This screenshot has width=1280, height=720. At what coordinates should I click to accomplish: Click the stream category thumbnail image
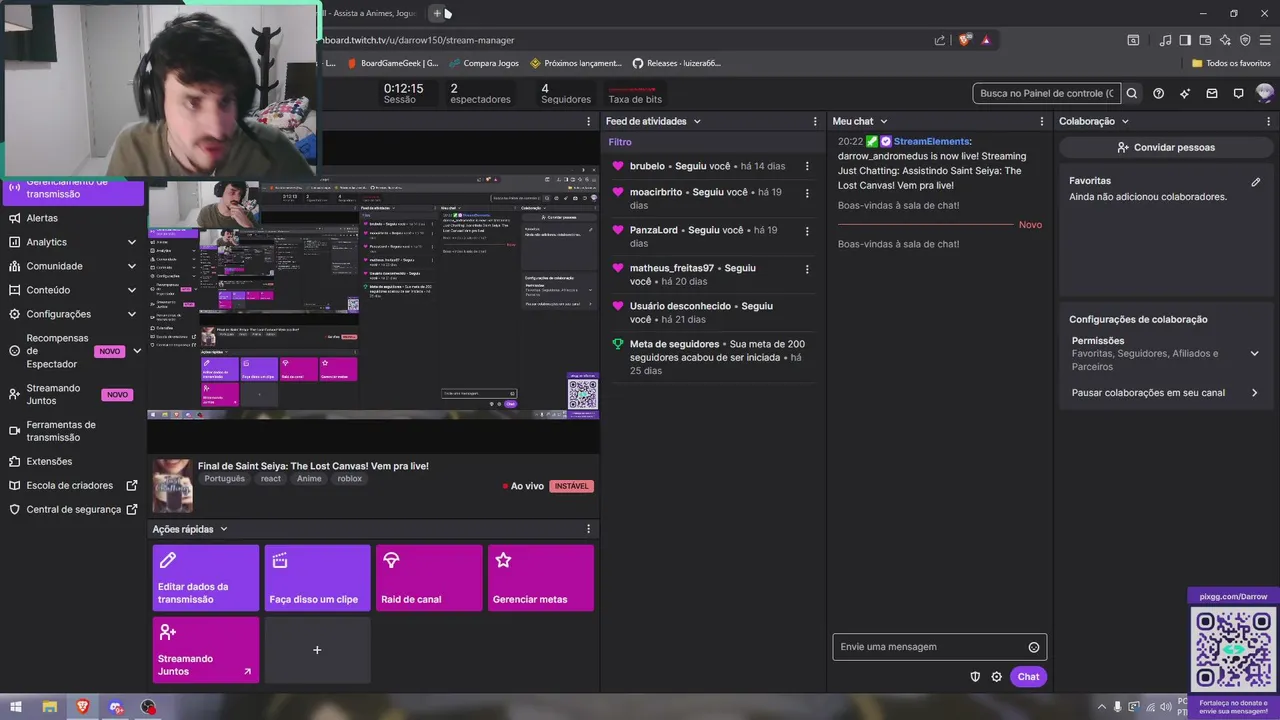point(172,486)
